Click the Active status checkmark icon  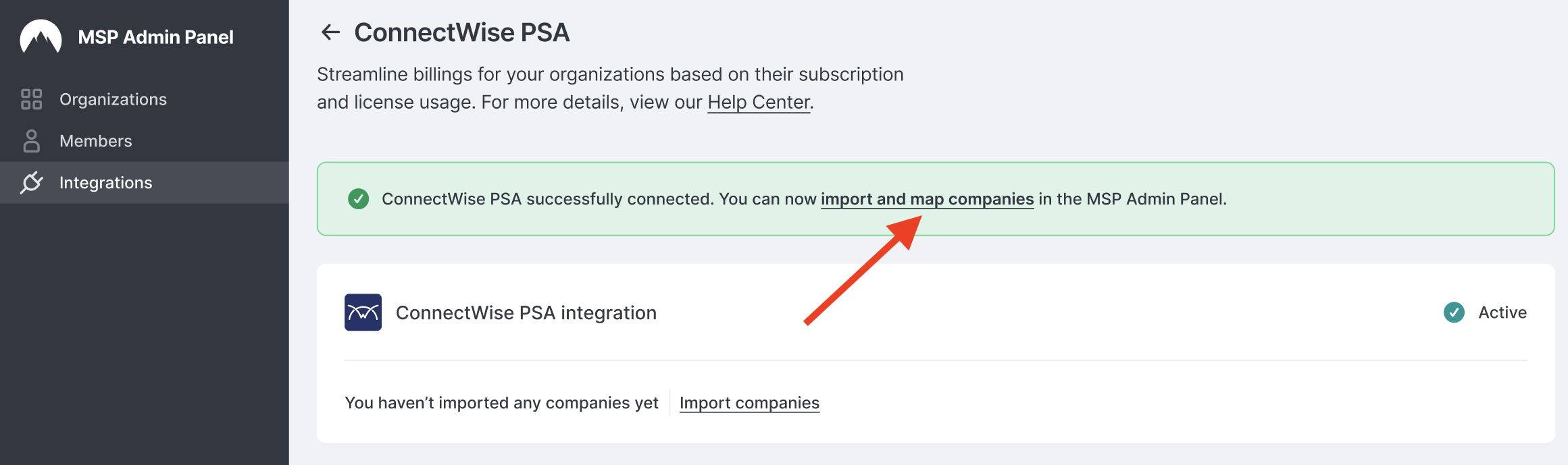[1454, 312]
